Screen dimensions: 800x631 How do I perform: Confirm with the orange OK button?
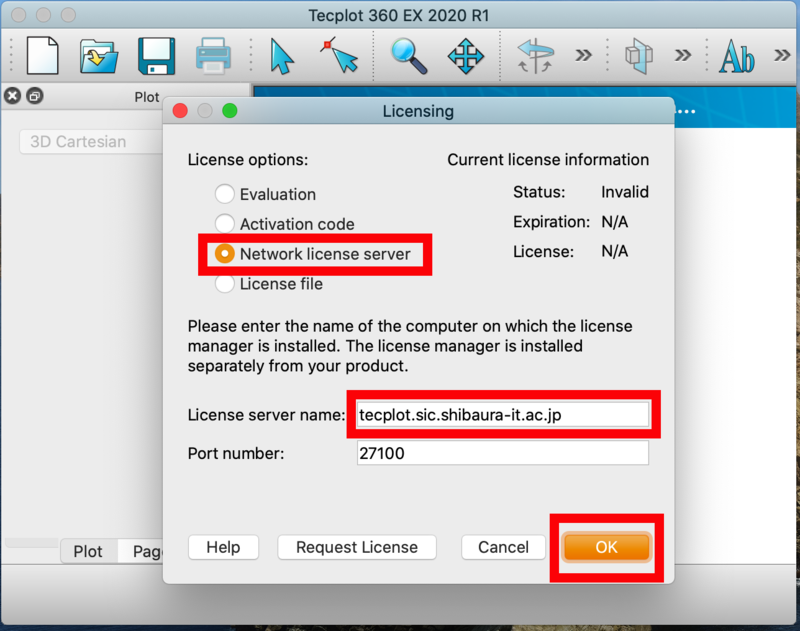tap(606, 547)
